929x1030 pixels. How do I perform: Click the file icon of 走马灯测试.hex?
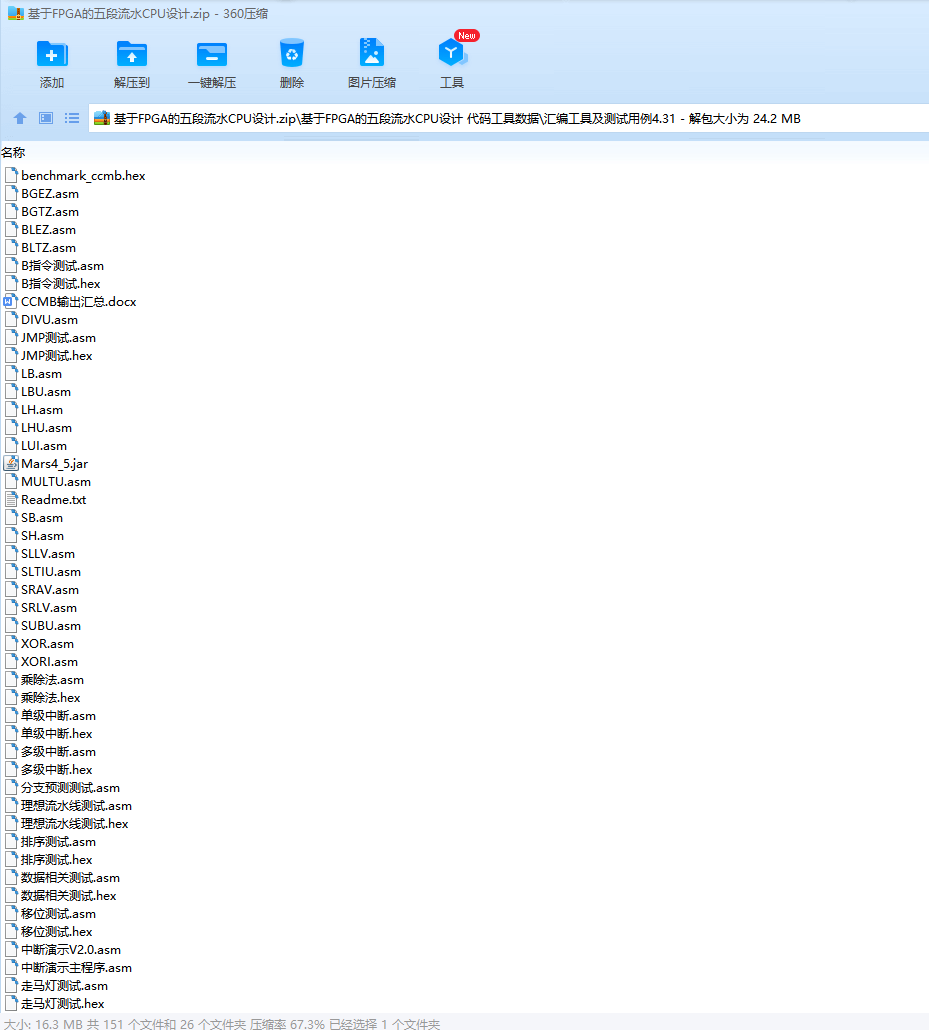point(11,1004)
